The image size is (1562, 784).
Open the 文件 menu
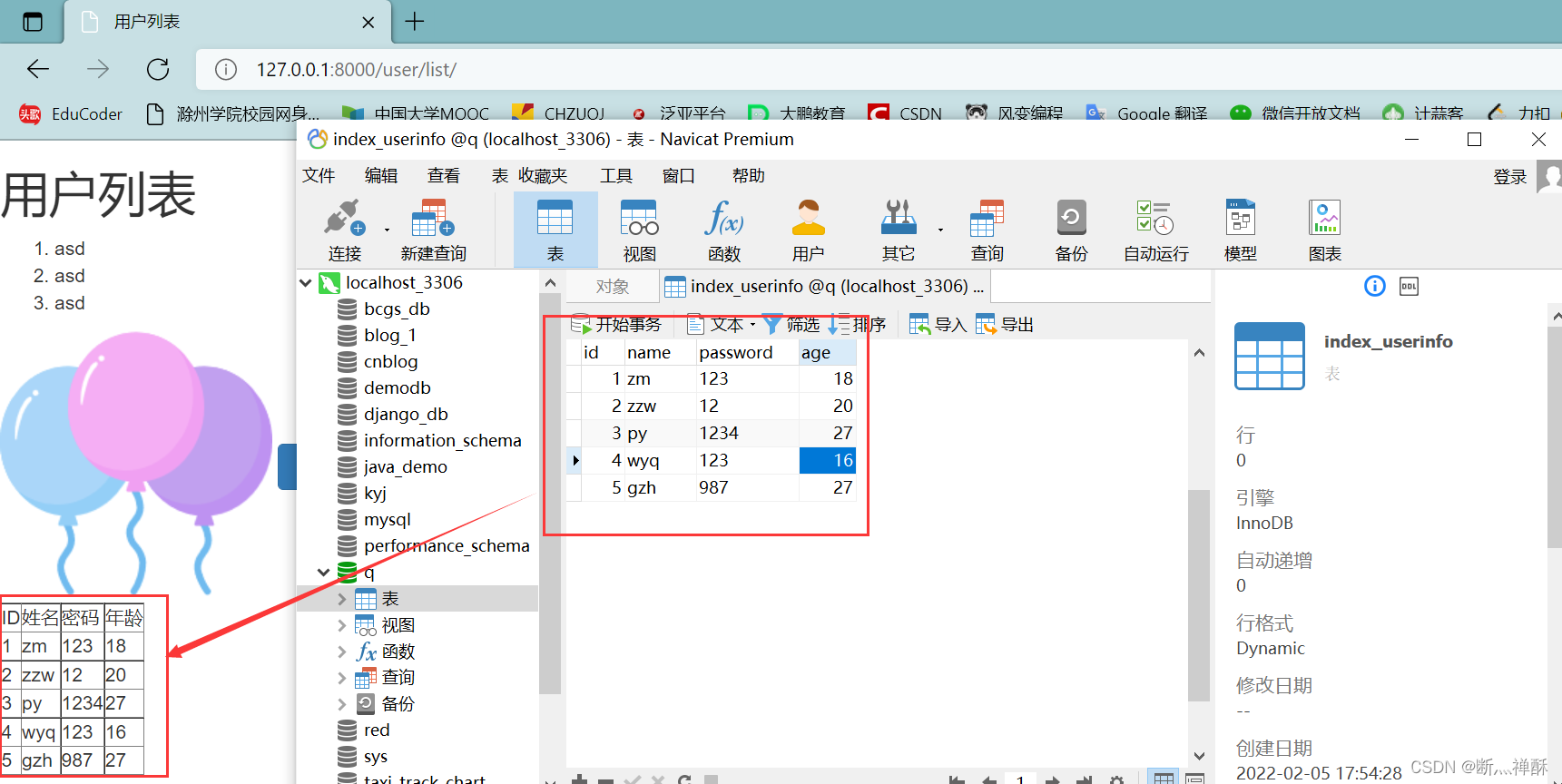(x=319, y=176)
